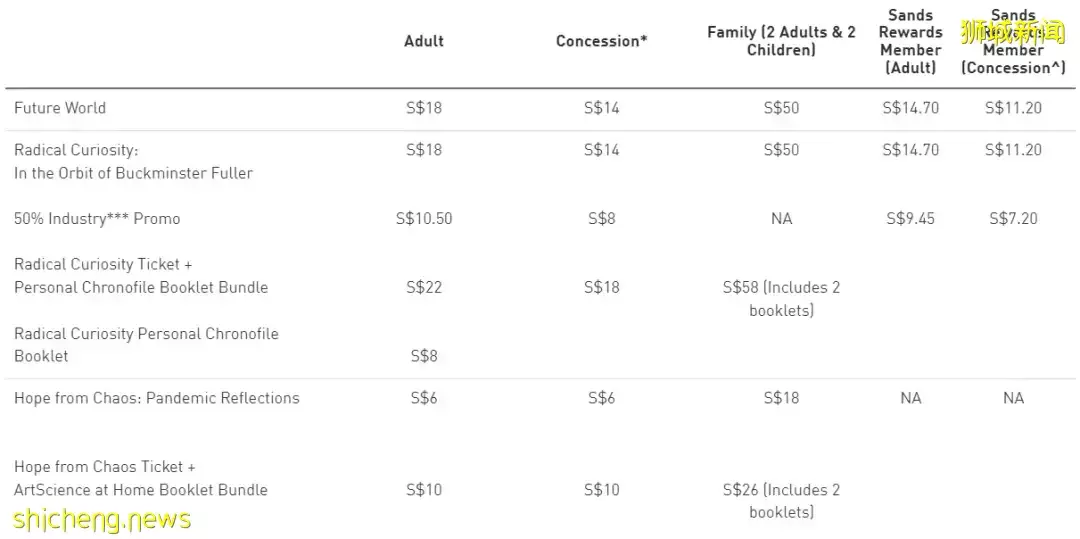Click the Radical Curiosity: Buckminster Fuller row title

(x=133, y=161)
